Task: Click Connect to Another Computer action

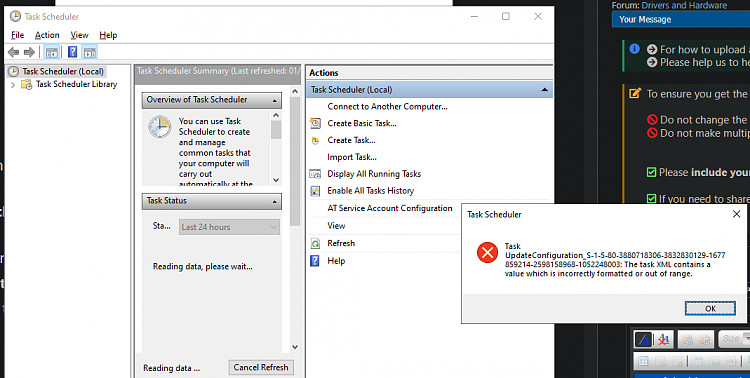Action: (387, 107)
